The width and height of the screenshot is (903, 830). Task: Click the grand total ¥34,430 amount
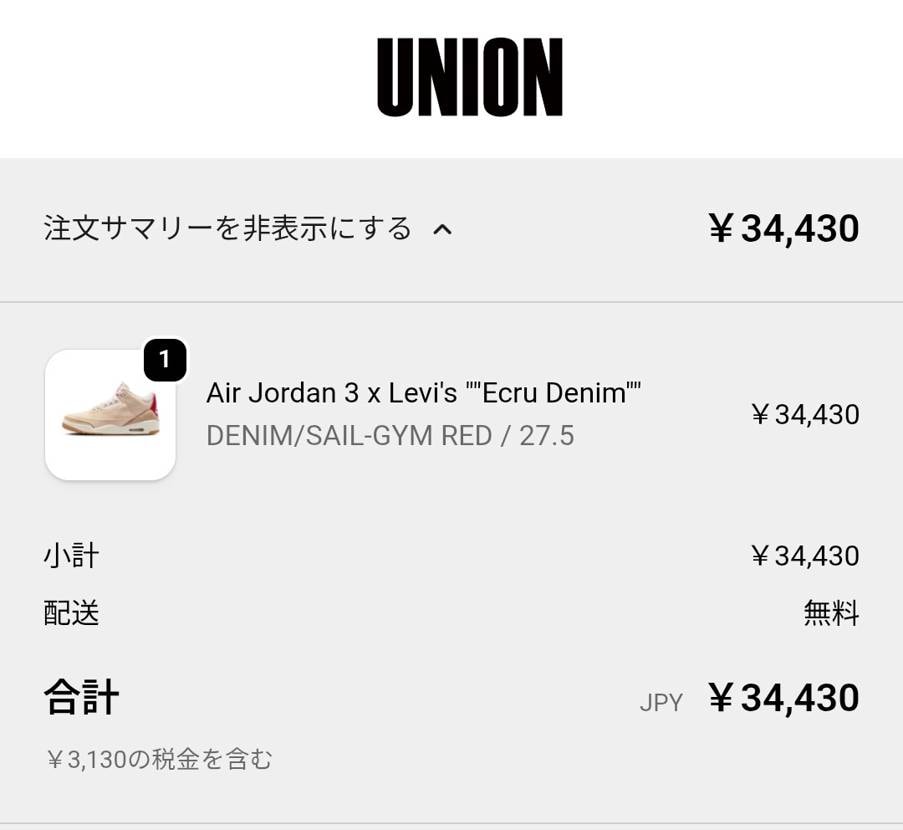tap(785, 697)
